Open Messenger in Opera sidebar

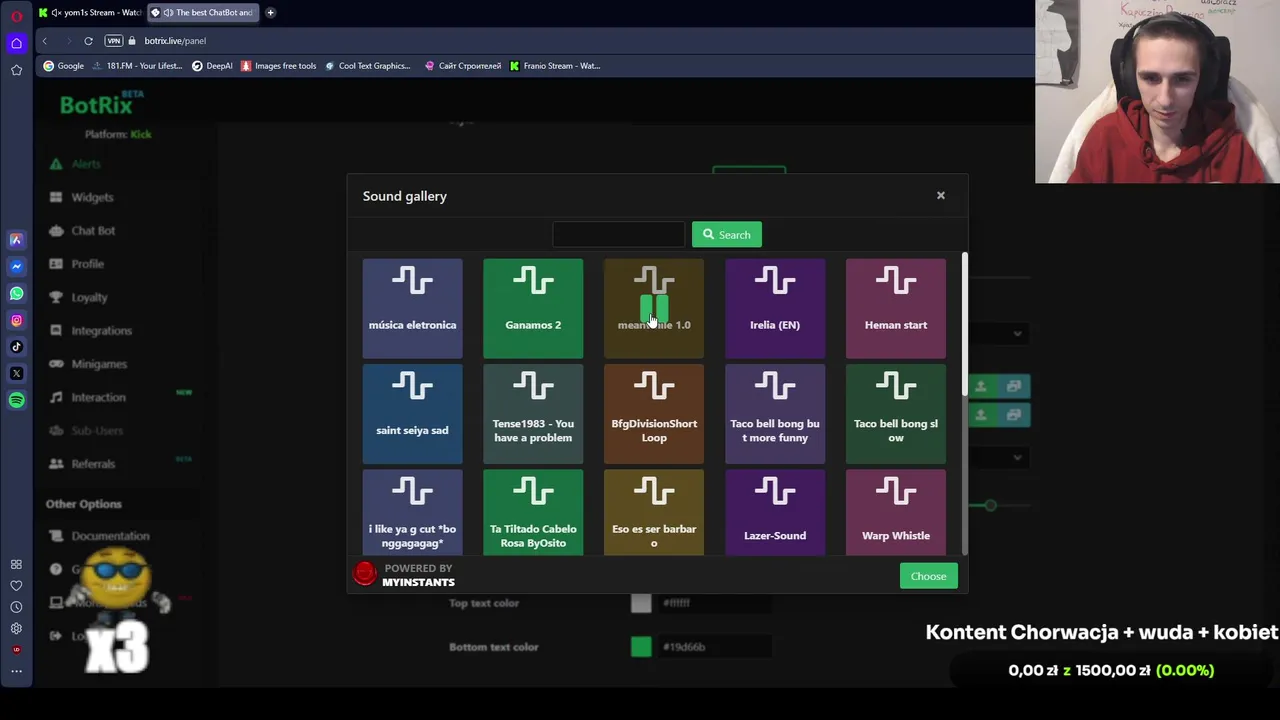(16, 266)
